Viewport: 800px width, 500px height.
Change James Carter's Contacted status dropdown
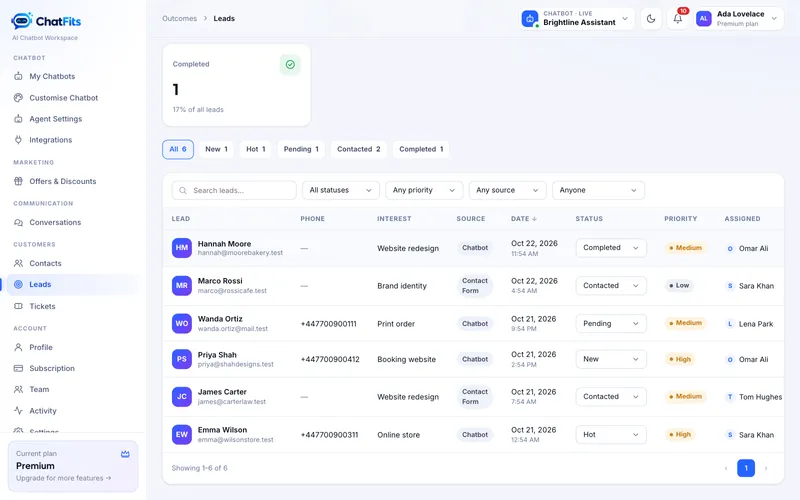(x=611, y=396)
